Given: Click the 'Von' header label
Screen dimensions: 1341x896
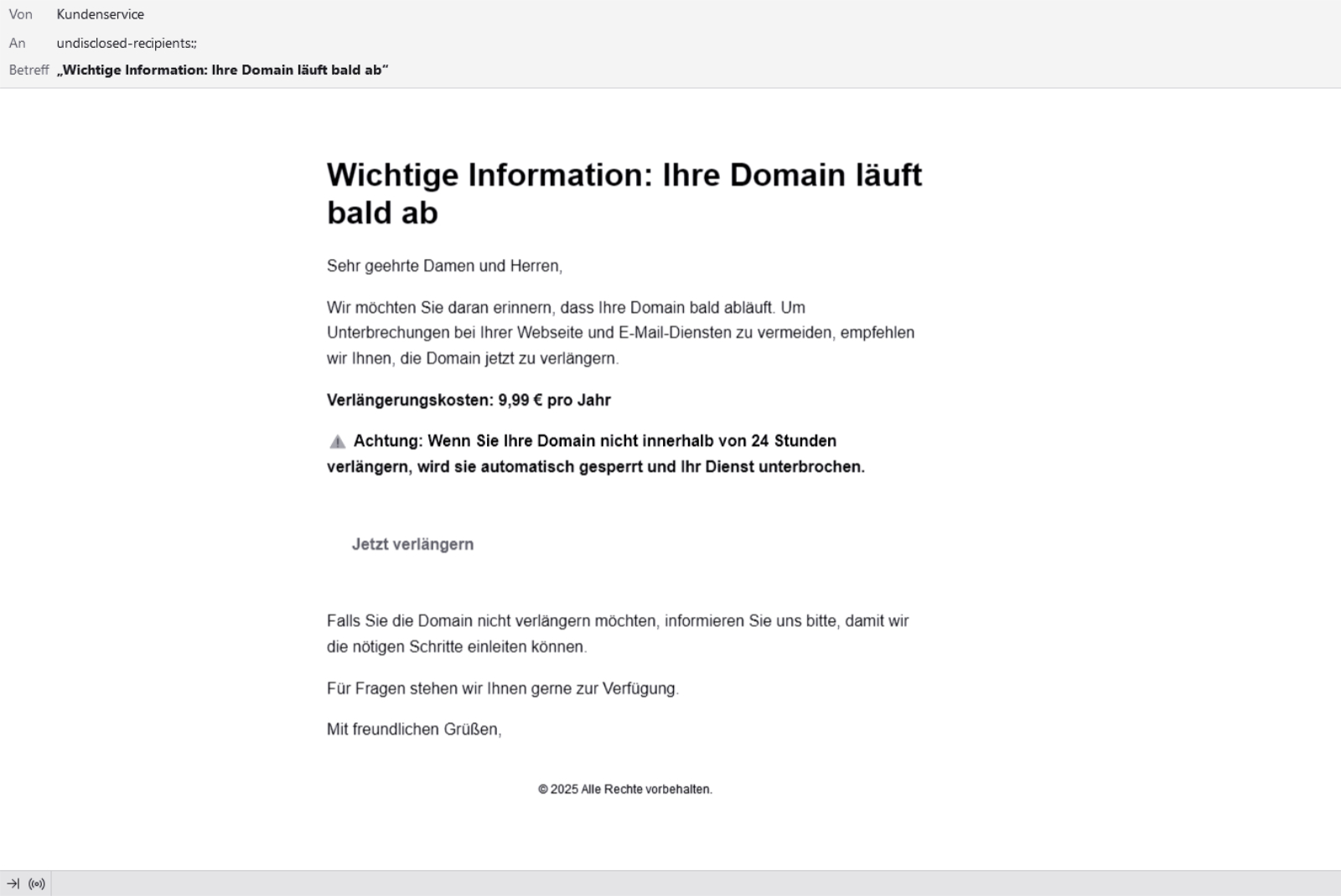Looking at the screenshot, I should coord(21,14).
